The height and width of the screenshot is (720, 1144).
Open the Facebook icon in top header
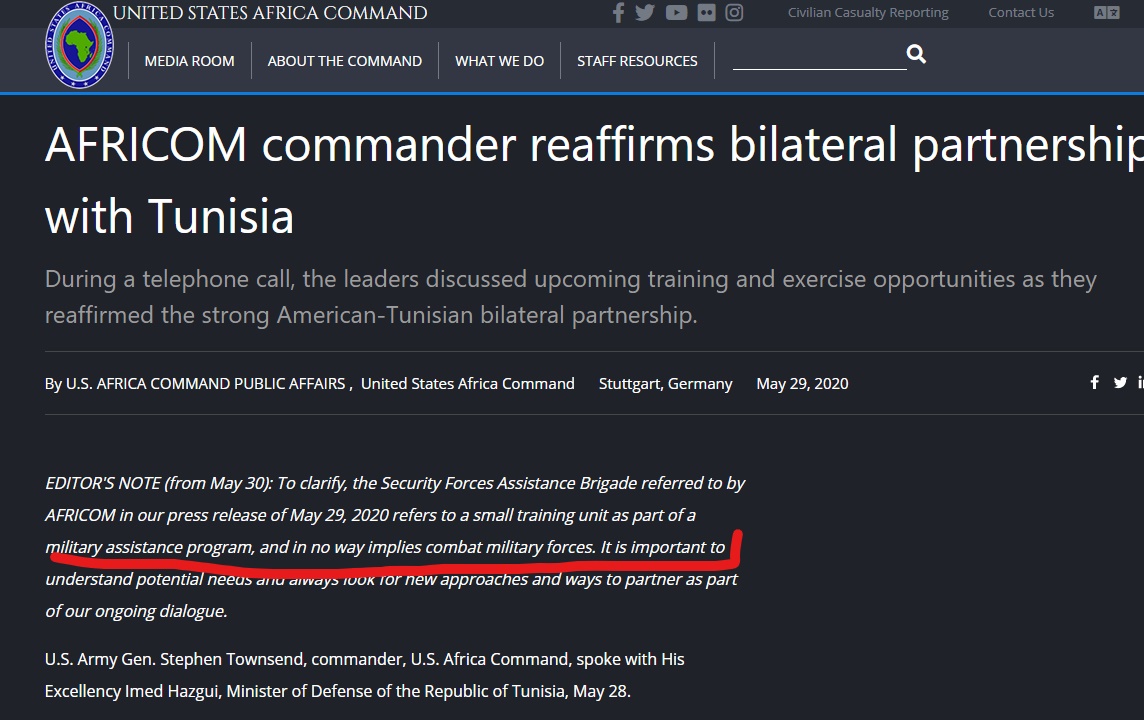(x=618, y=12)
